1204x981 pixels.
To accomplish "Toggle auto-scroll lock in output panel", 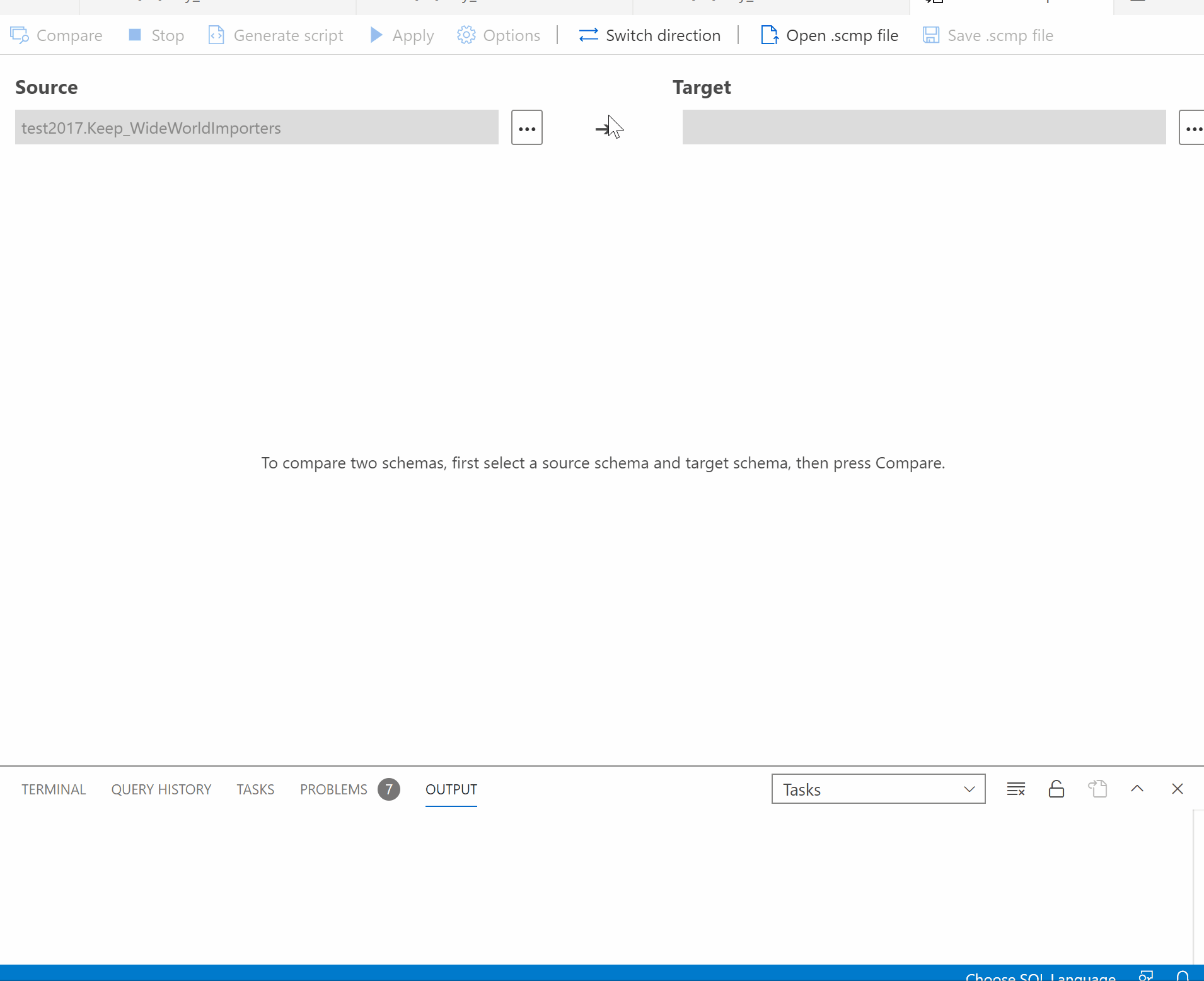I will pyautogui.click(x=1056, y=789).
